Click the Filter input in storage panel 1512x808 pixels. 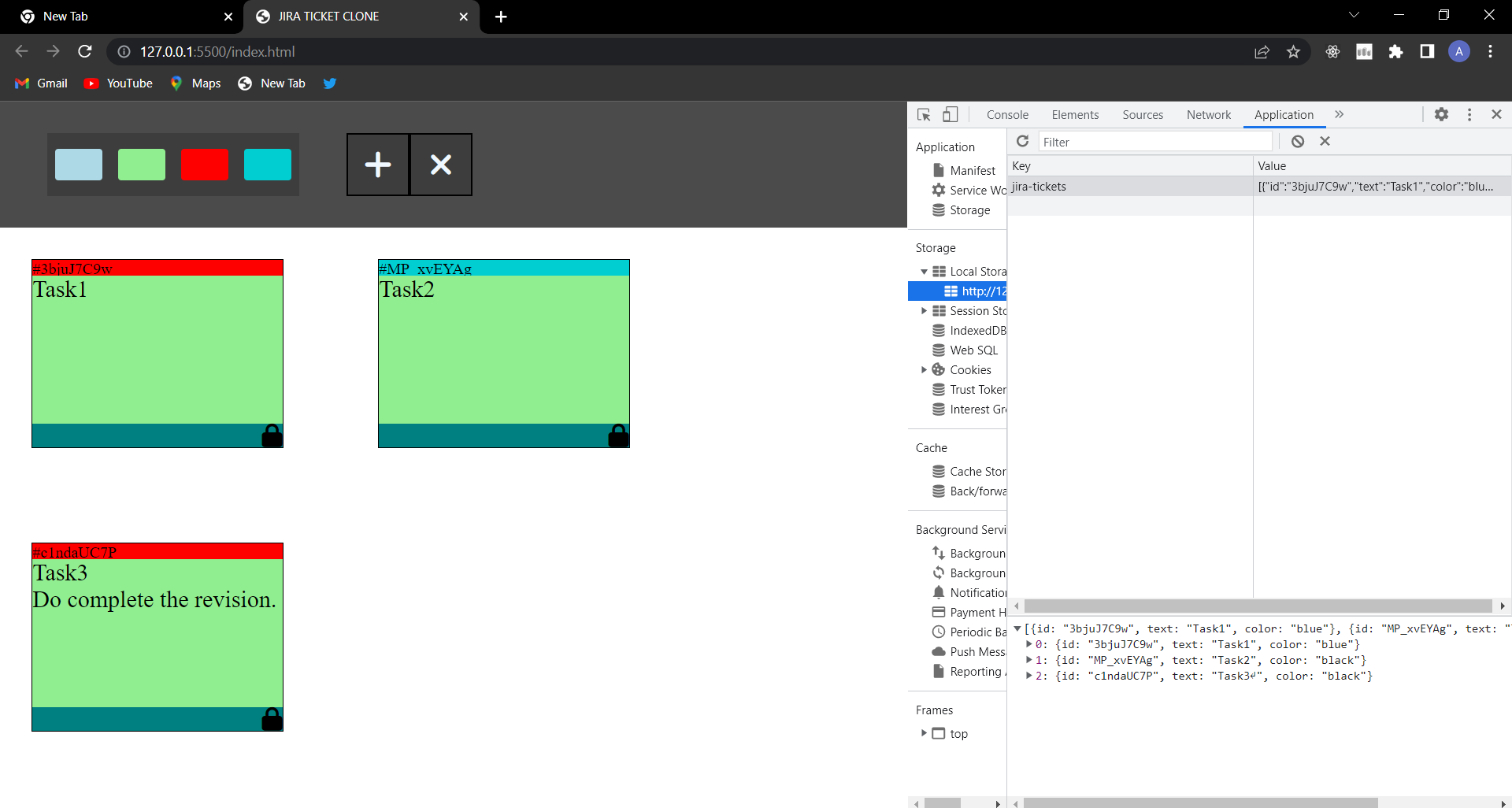point(1155,142)
